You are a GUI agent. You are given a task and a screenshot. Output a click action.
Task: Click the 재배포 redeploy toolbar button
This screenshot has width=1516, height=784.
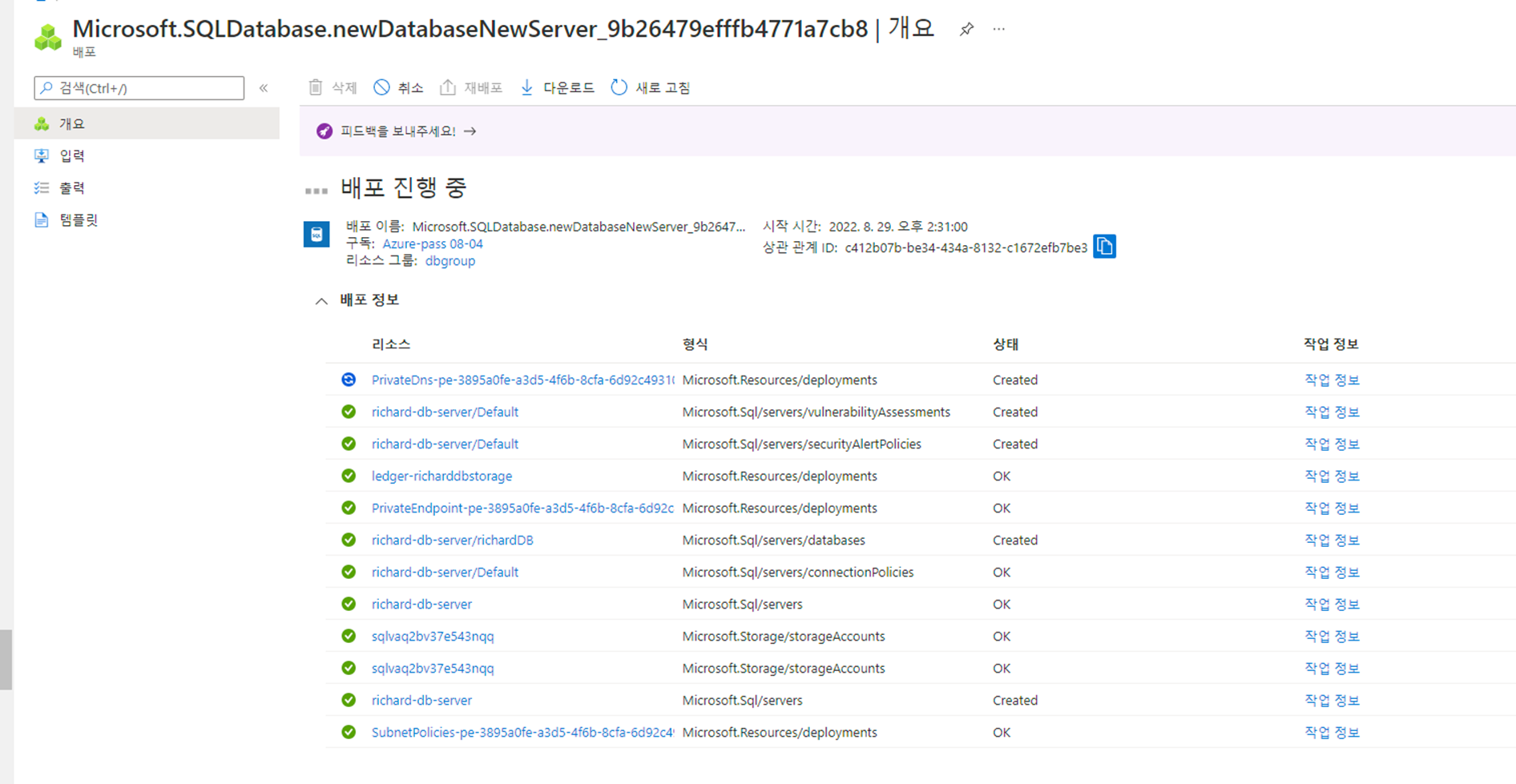point(470,87)
